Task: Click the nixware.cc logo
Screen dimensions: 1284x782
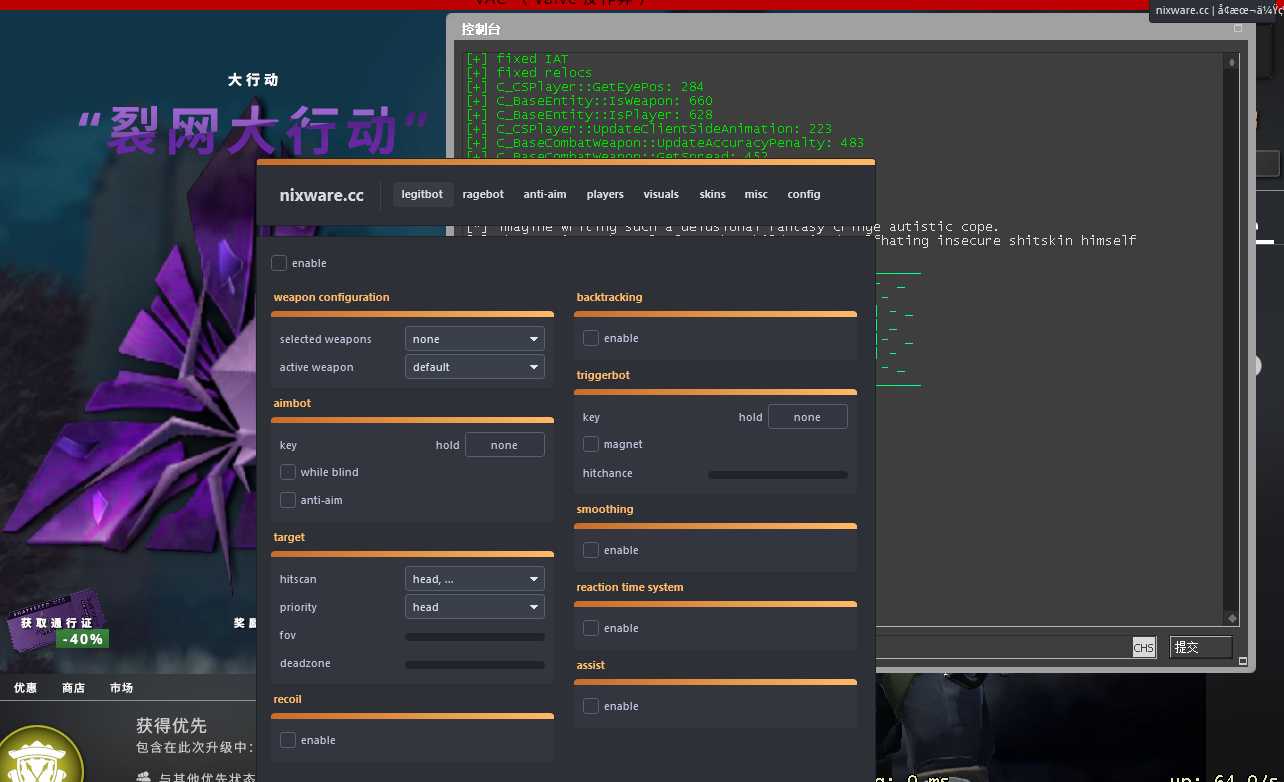Action: 321,195
